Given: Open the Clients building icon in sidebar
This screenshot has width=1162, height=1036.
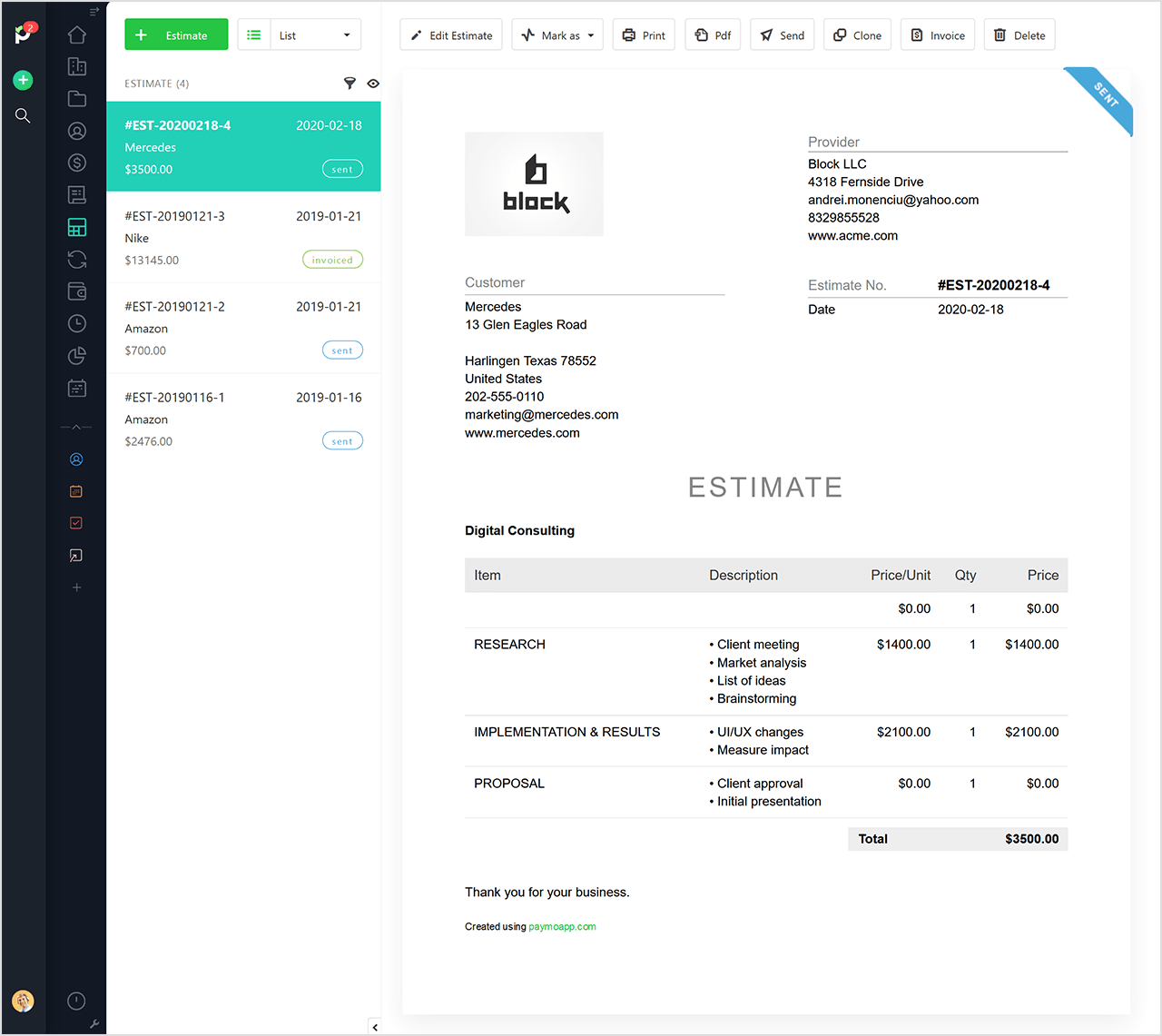Looking at the screenshot, I should (x=77, y=66).
